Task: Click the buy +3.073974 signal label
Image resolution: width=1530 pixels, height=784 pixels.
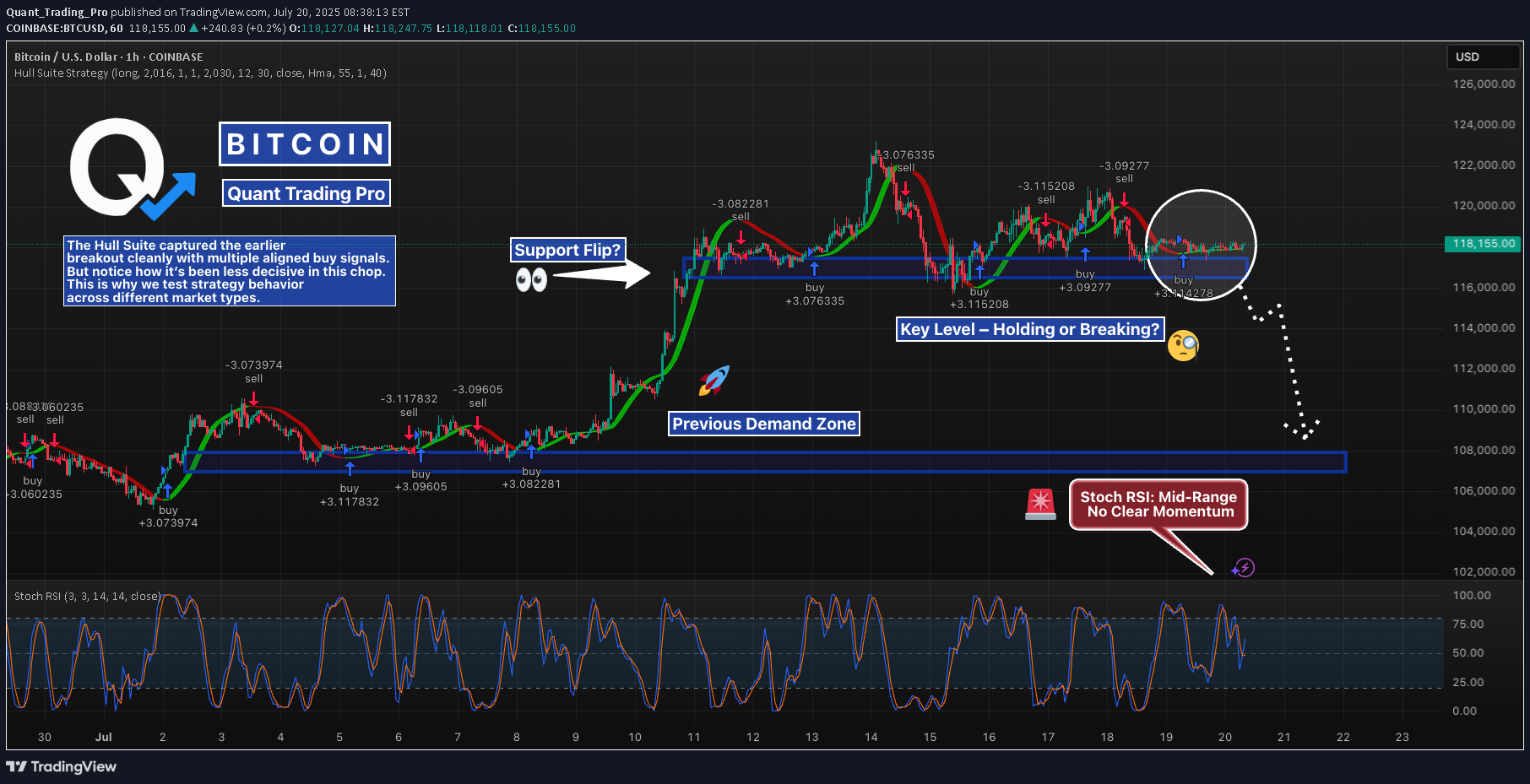Action: 169,516
